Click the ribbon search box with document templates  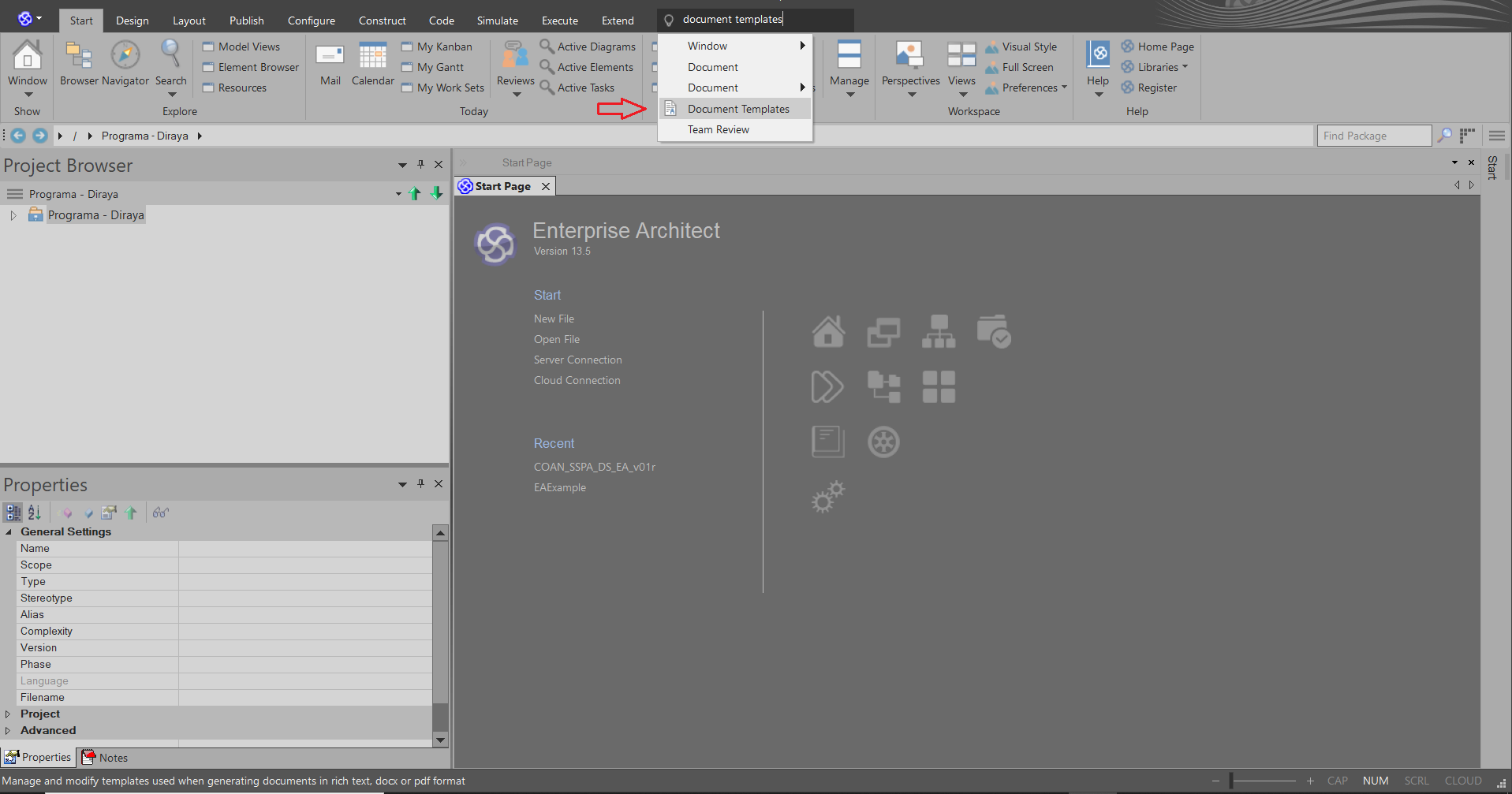[x=756, y=20]
